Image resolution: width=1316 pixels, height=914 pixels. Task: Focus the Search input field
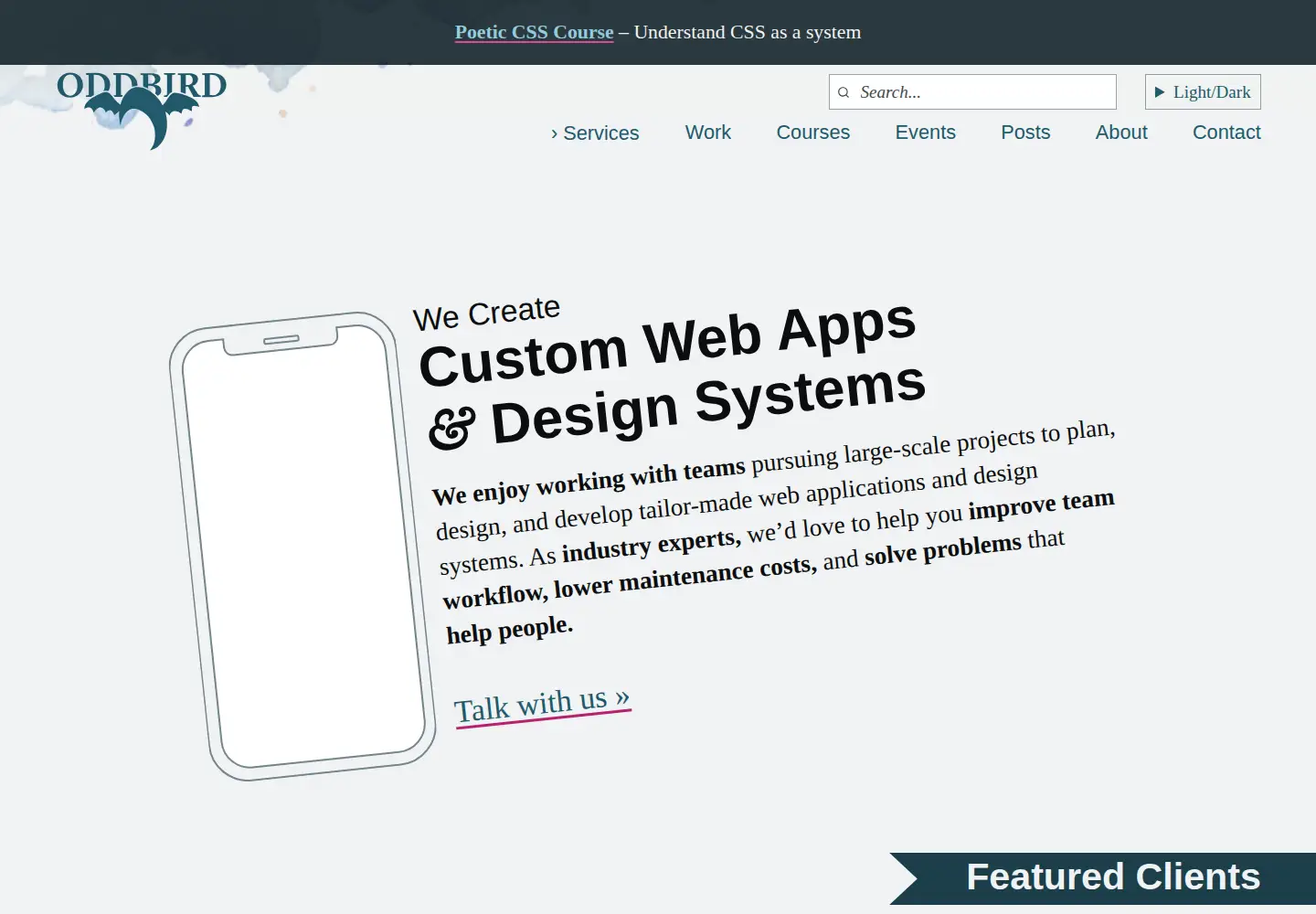tap(972, 92)
